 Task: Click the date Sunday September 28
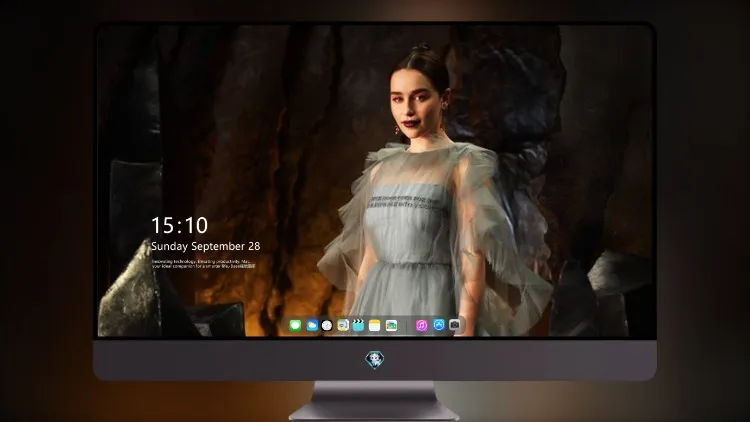(x=206, y=246)
